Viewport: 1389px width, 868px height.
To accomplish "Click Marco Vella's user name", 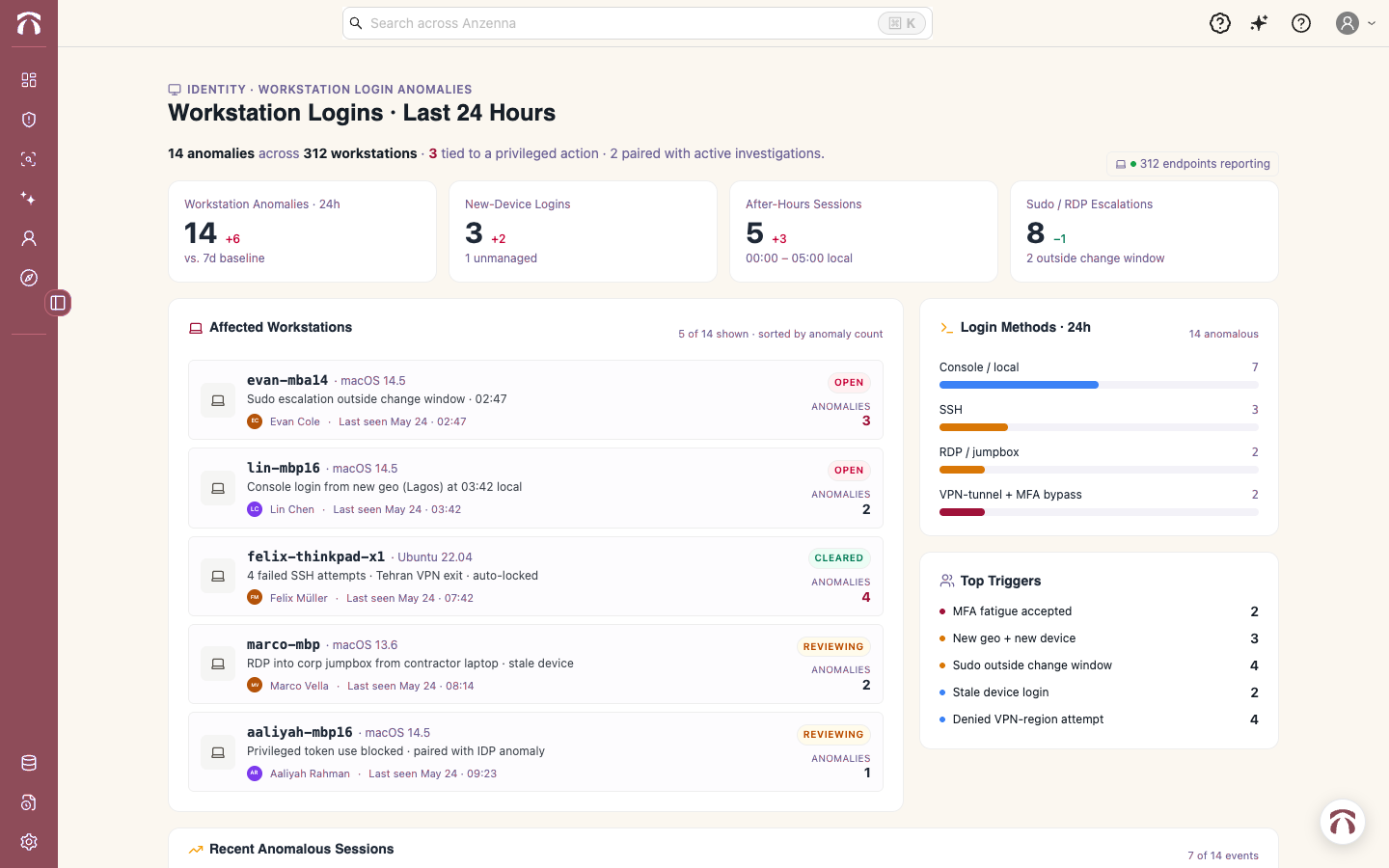I will point(299,686).
